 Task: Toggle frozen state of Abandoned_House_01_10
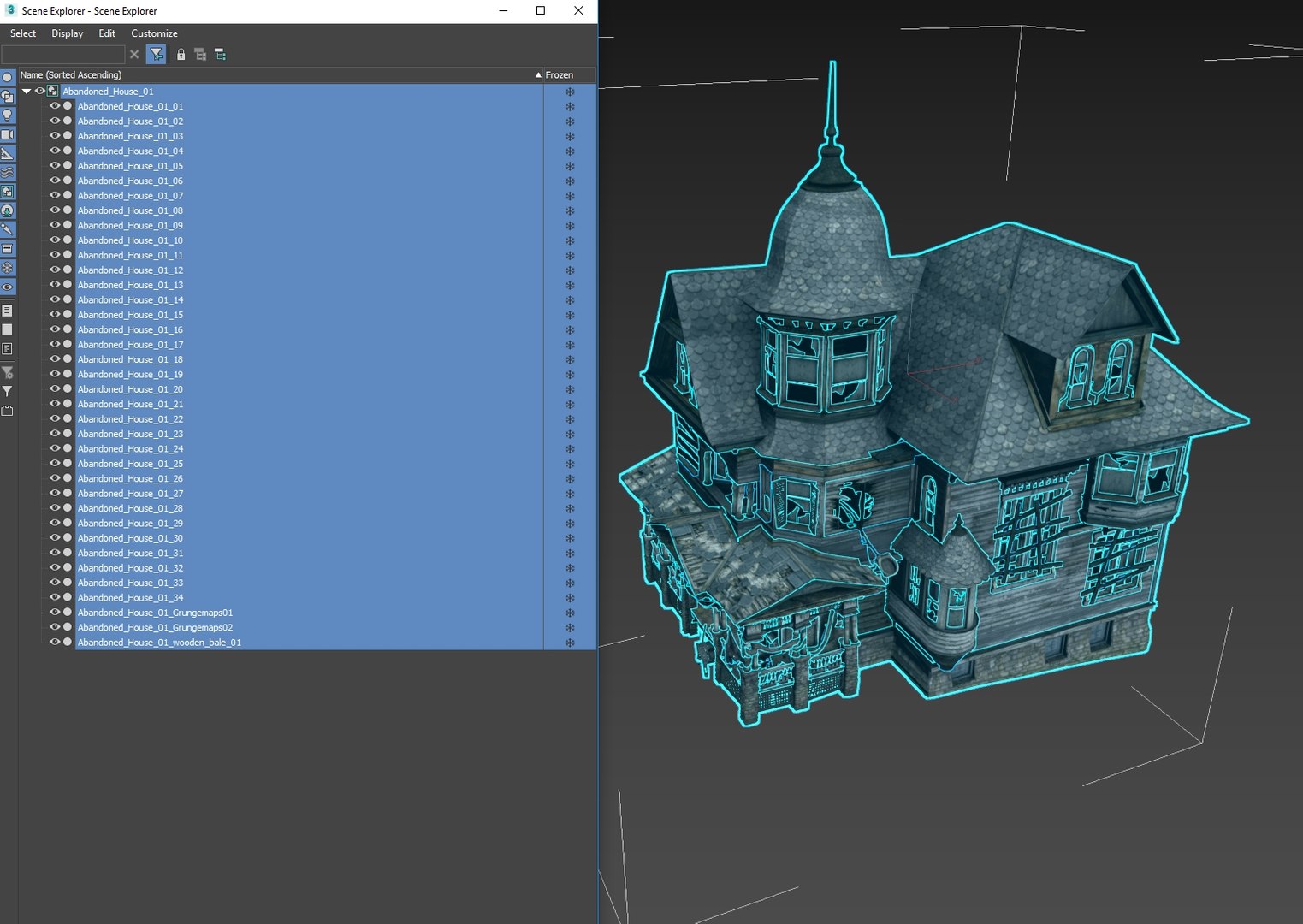point(570,240)
